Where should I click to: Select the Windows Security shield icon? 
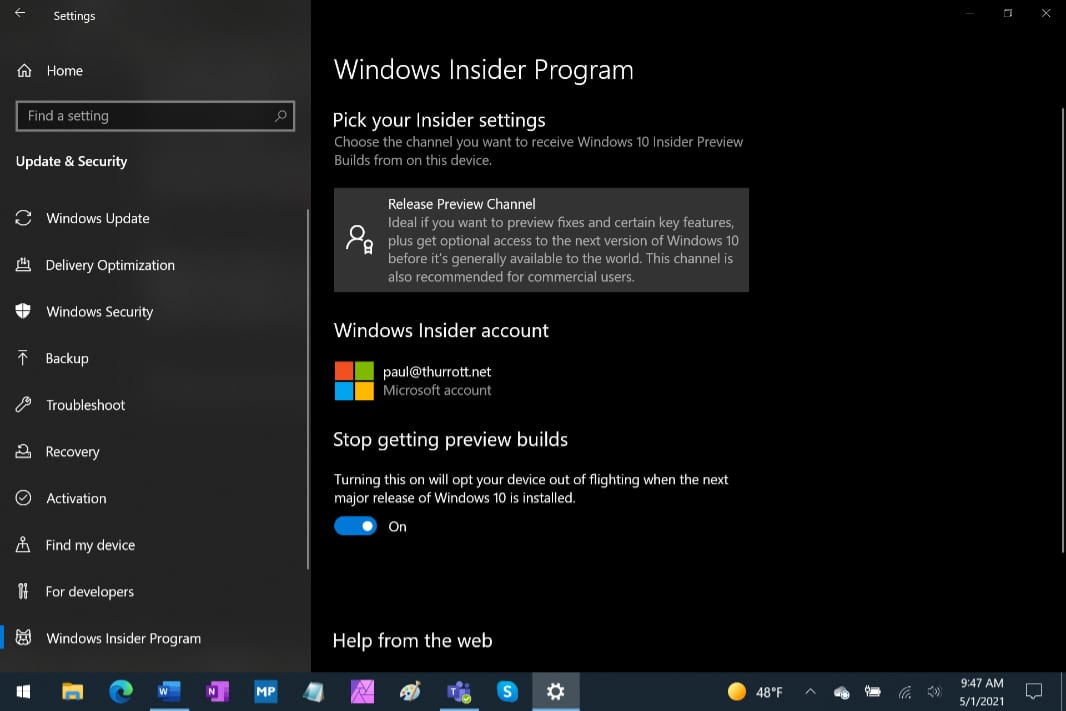coord(23,311)
